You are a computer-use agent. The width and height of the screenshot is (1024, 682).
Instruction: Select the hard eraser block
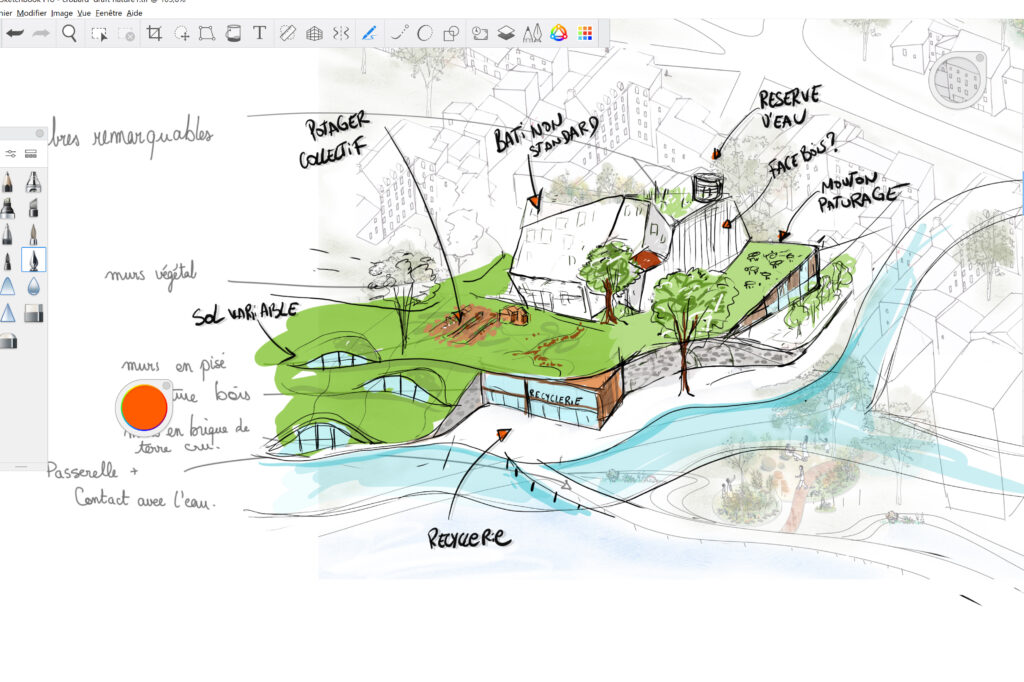[x=33, y=314]
